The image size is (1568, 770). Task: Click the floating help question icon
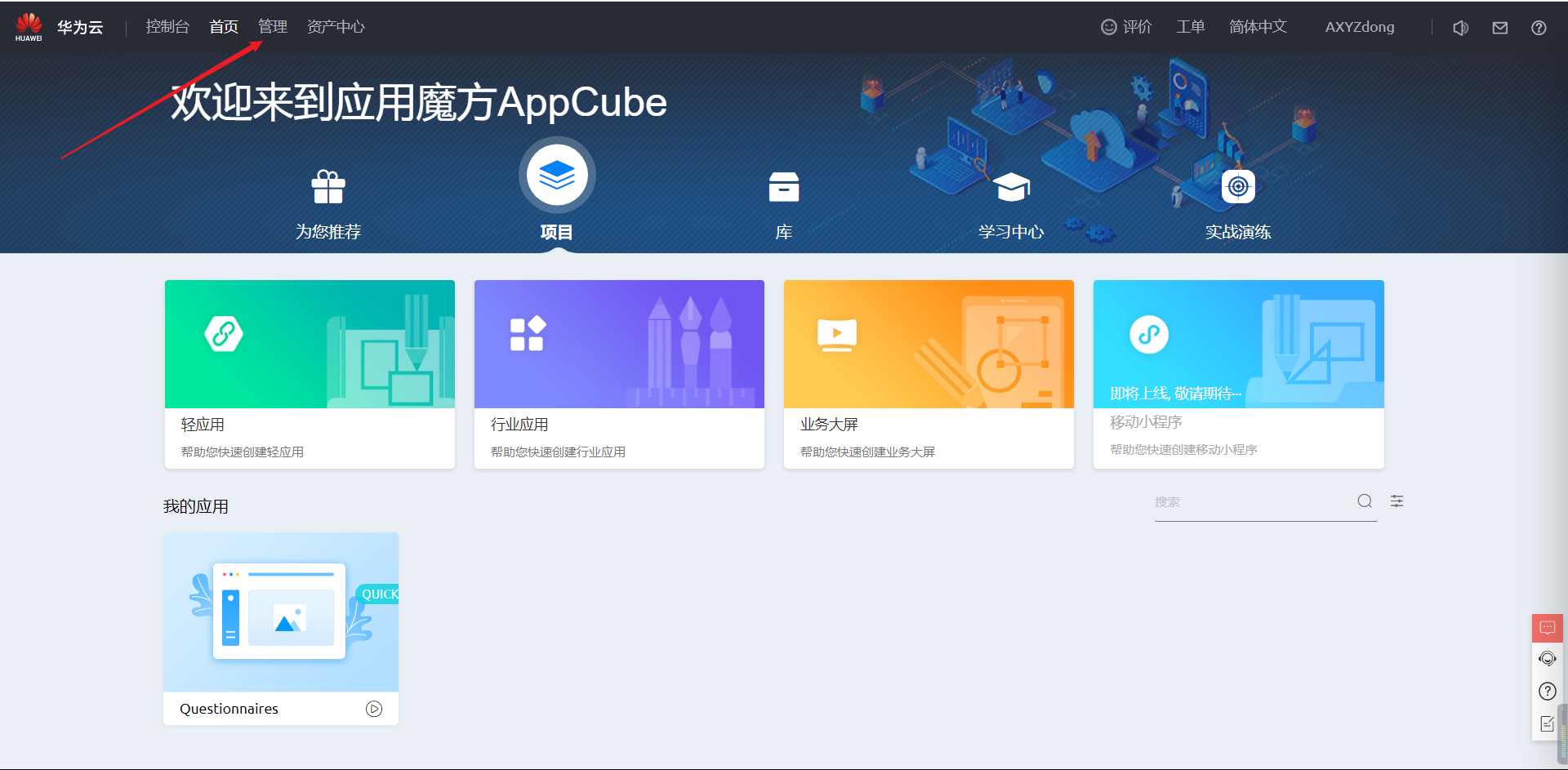tap(1548, 692)
